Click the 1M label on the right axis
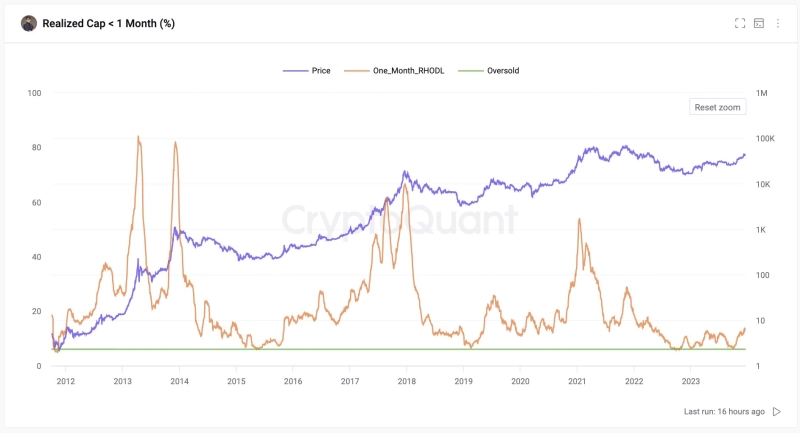The width and height of the screenshot is (800, 433). 762,93
